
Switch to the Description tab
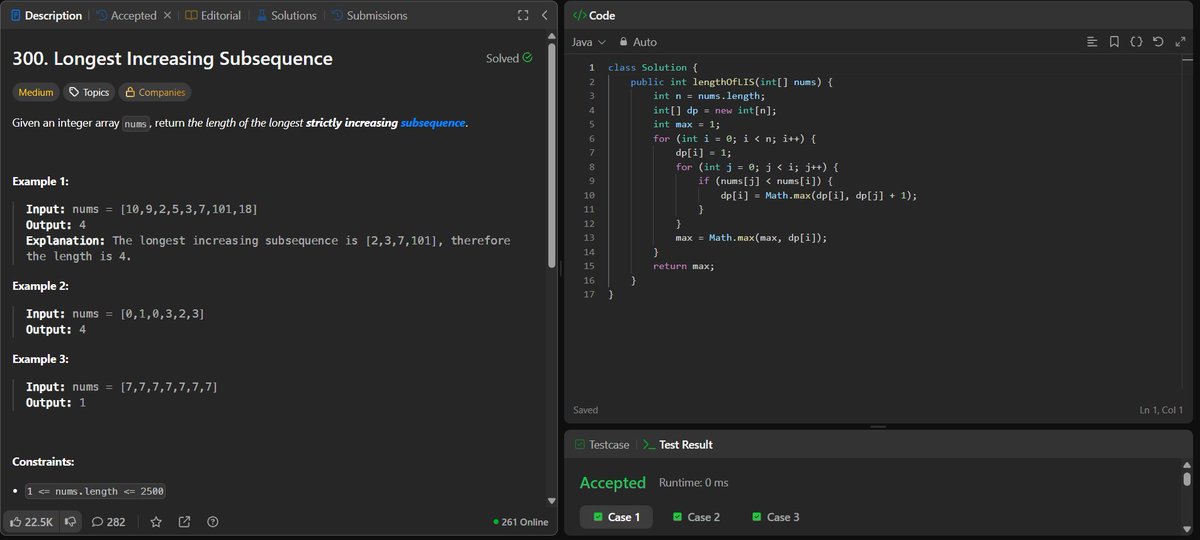pyautogui.click(x=44, y=16)
